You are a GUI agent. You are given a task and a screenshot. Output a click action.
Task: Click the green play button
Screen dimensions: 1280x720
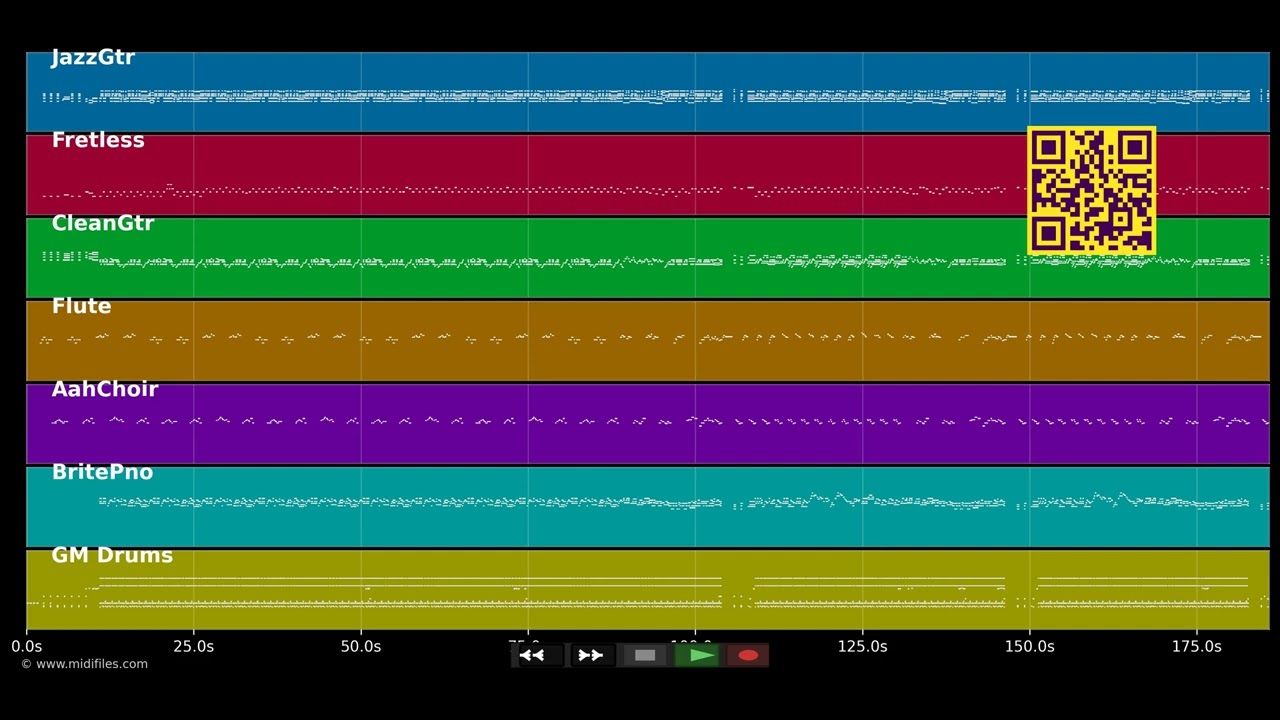point(699,655)
